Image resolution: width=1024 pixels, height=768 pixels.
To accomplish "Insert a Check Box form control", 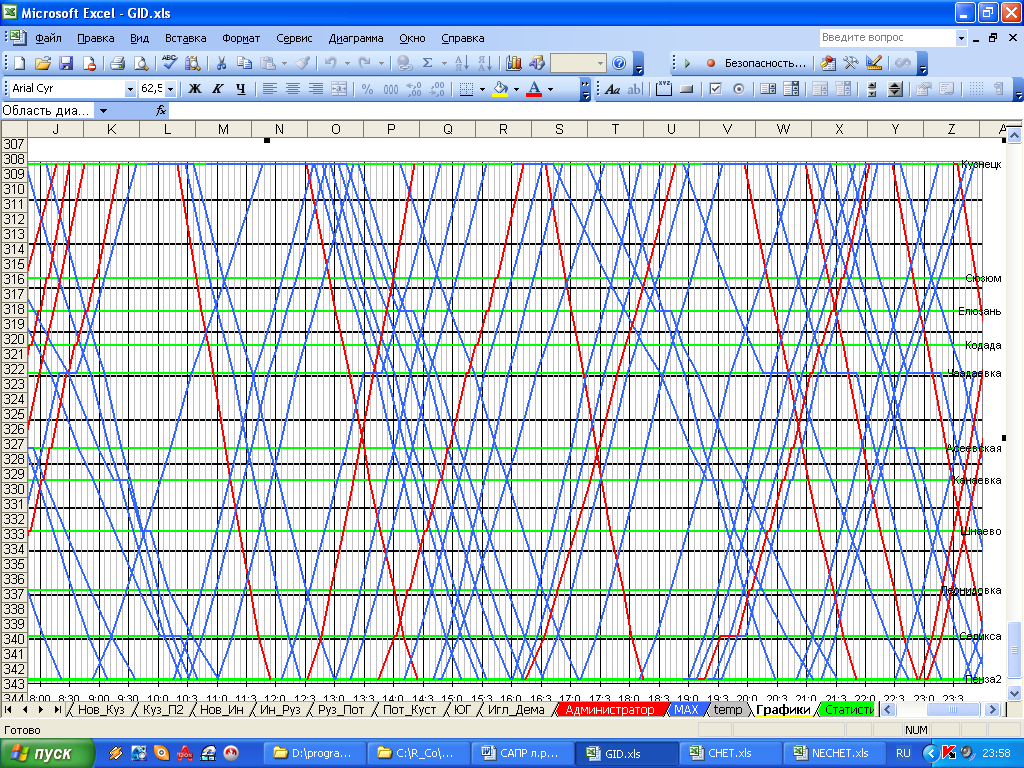I will click(x=715, y=89).
